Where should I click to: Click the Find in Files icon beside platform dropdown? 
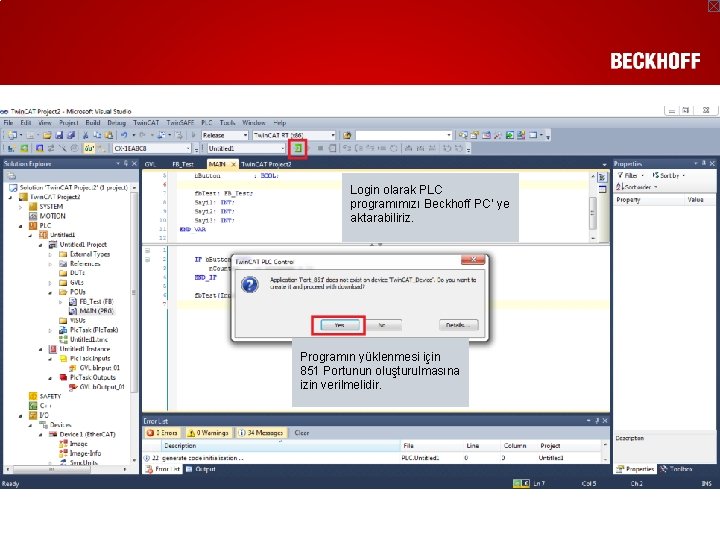(x=348, y=135)
